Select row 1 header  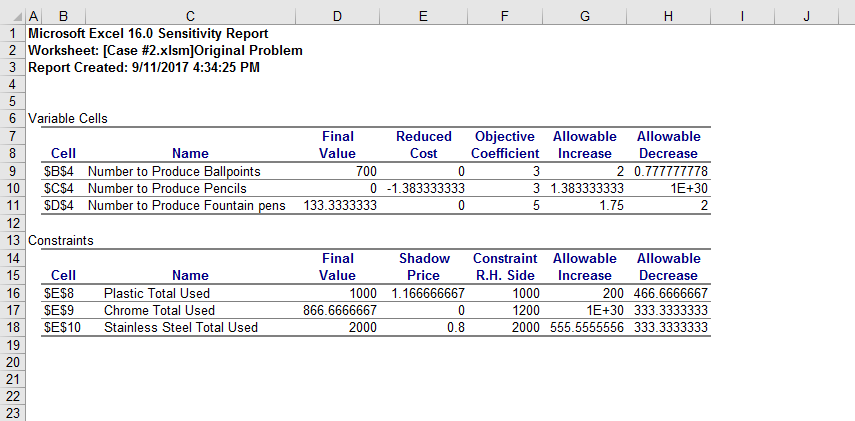tap(13, 34)
